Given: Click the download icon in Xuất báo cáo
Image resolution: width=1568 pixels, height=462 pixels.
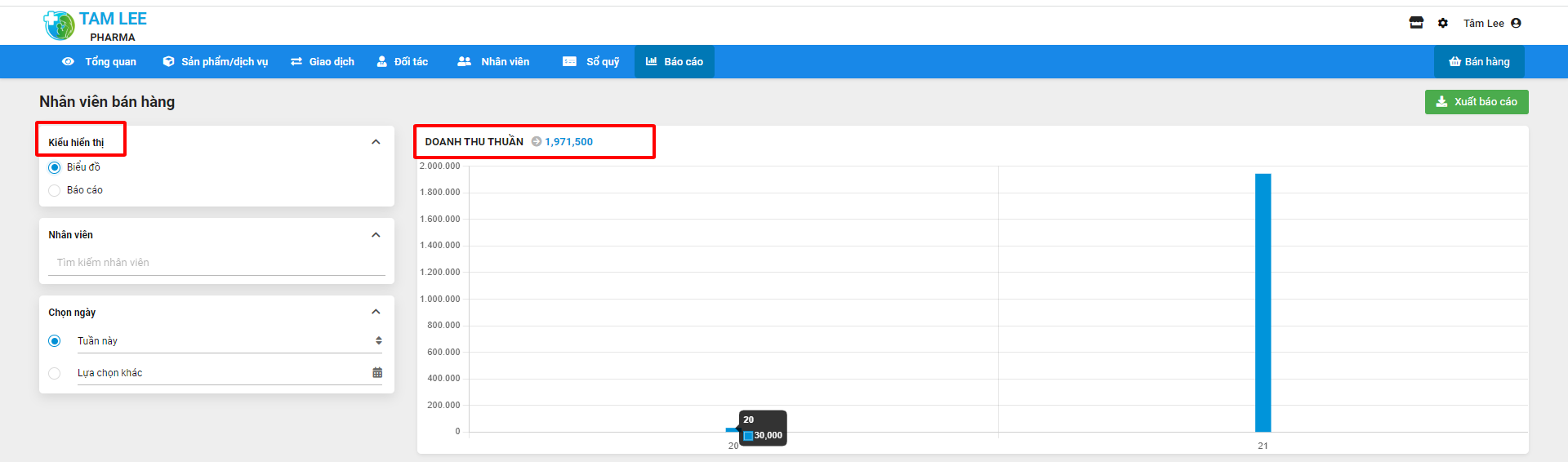Looking at the screenshot, I should 1441,102.
